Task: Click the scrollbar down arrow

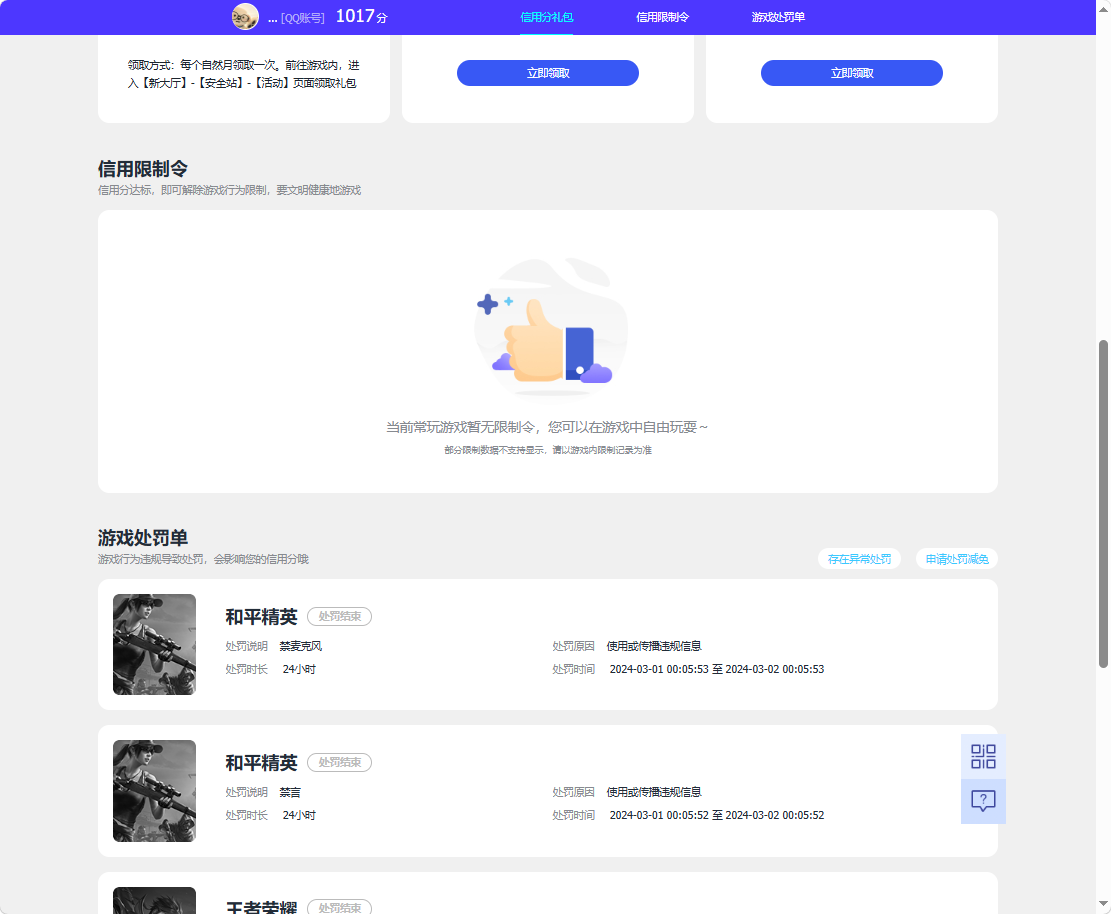Action: pos(1103,904)
